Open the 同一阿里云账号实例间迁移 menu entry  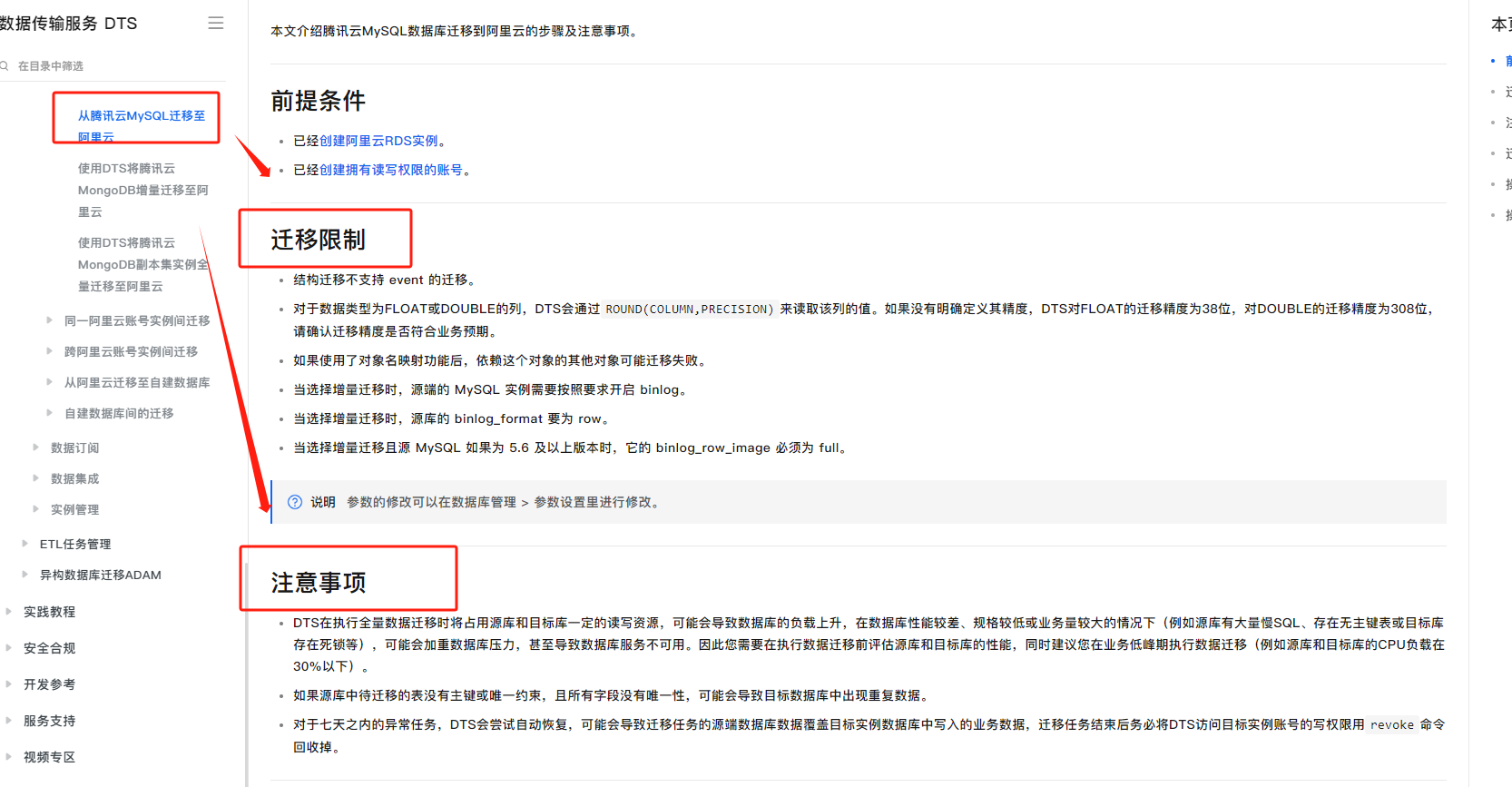coord(137,320)
